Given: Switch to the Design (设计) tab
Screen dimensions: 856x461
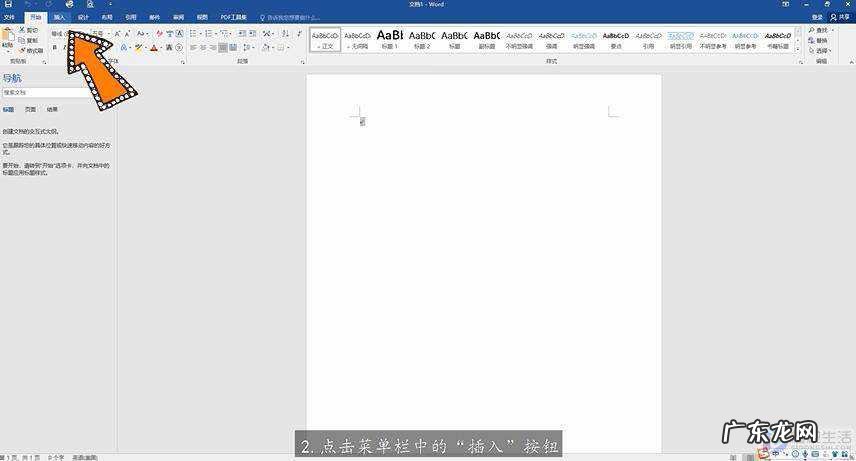Looking at the screenshot, I should coord(84,17).
